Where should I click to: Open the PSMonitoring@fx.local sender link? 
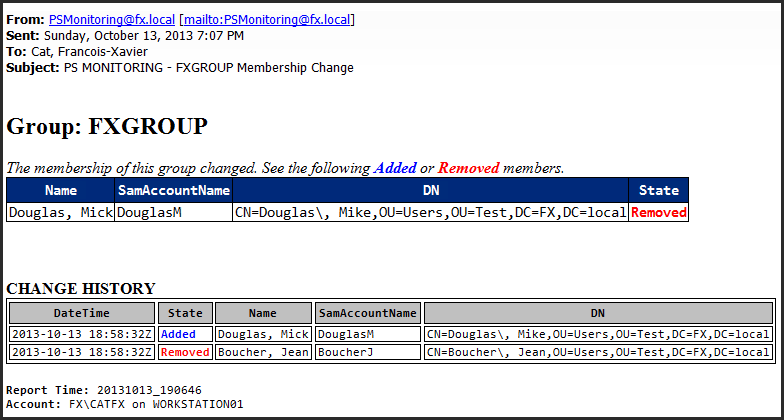pyautogui.click(x=112, y=20)
